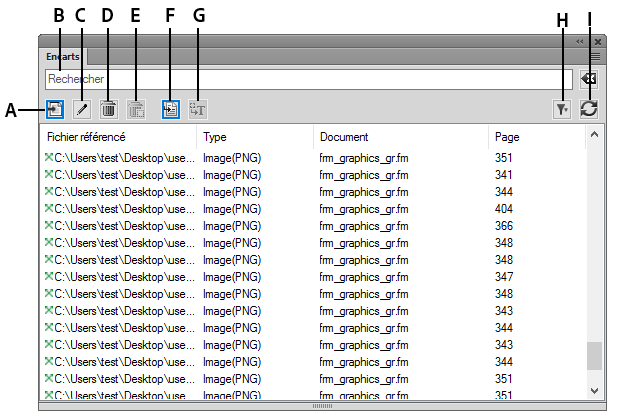Click the trash can delete icon
The height and width of the screenshot is (420, 620).
point(110,110)
